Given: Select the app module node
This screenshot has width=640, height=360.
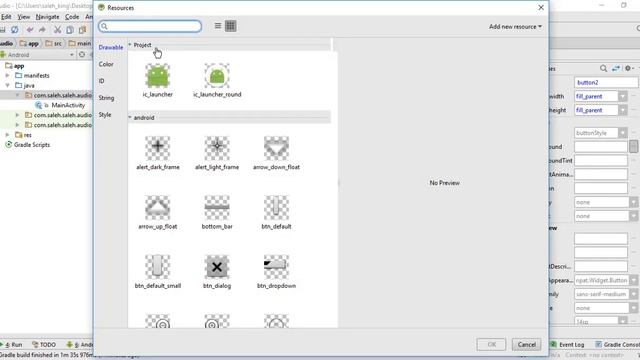Looking at the screenshot, I should (x=15, y=66).
